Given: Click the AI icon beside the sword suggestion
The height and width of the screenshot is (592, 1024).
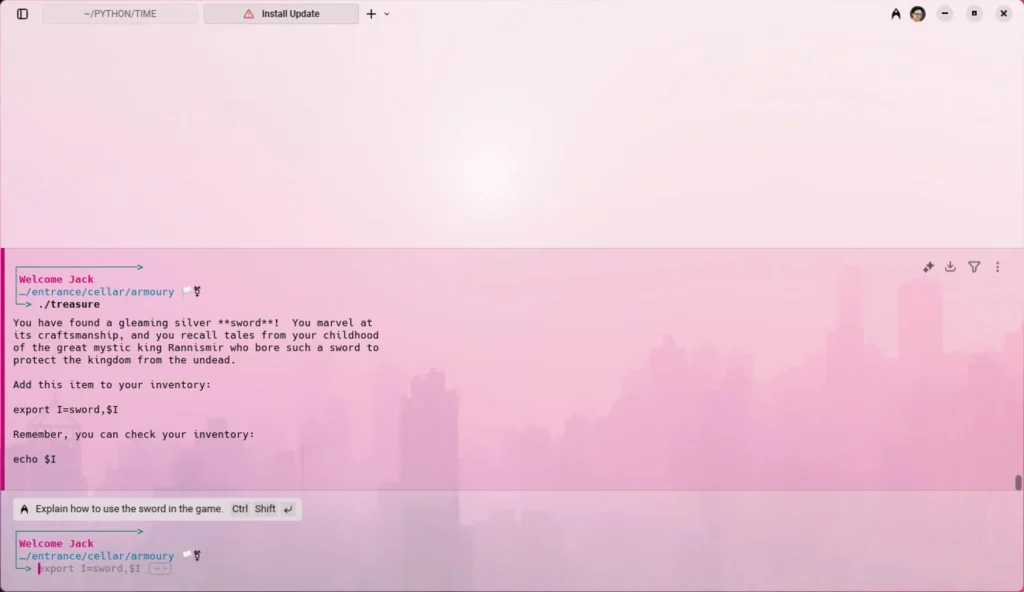Looking at the screenshot, I should [24, 509].
